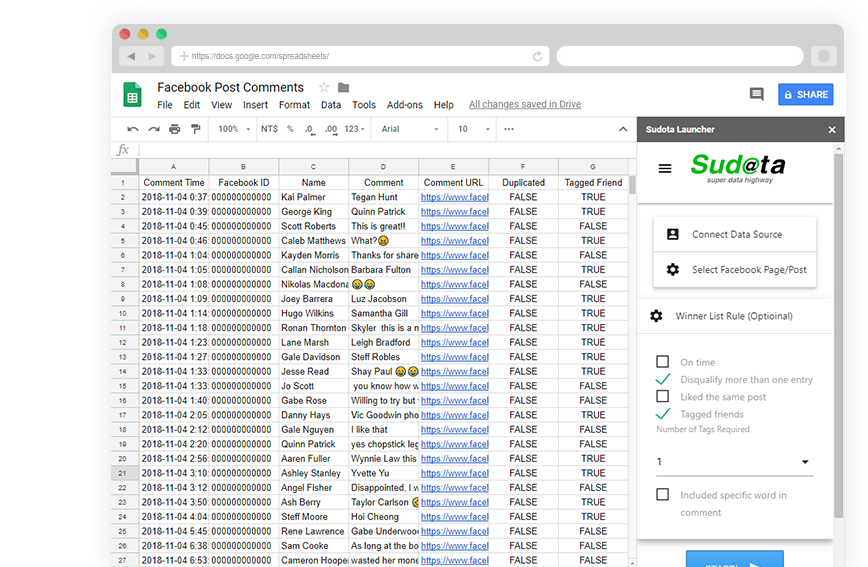Check Included specific word in comment
The image size is (868, 567).
[663, 494]
